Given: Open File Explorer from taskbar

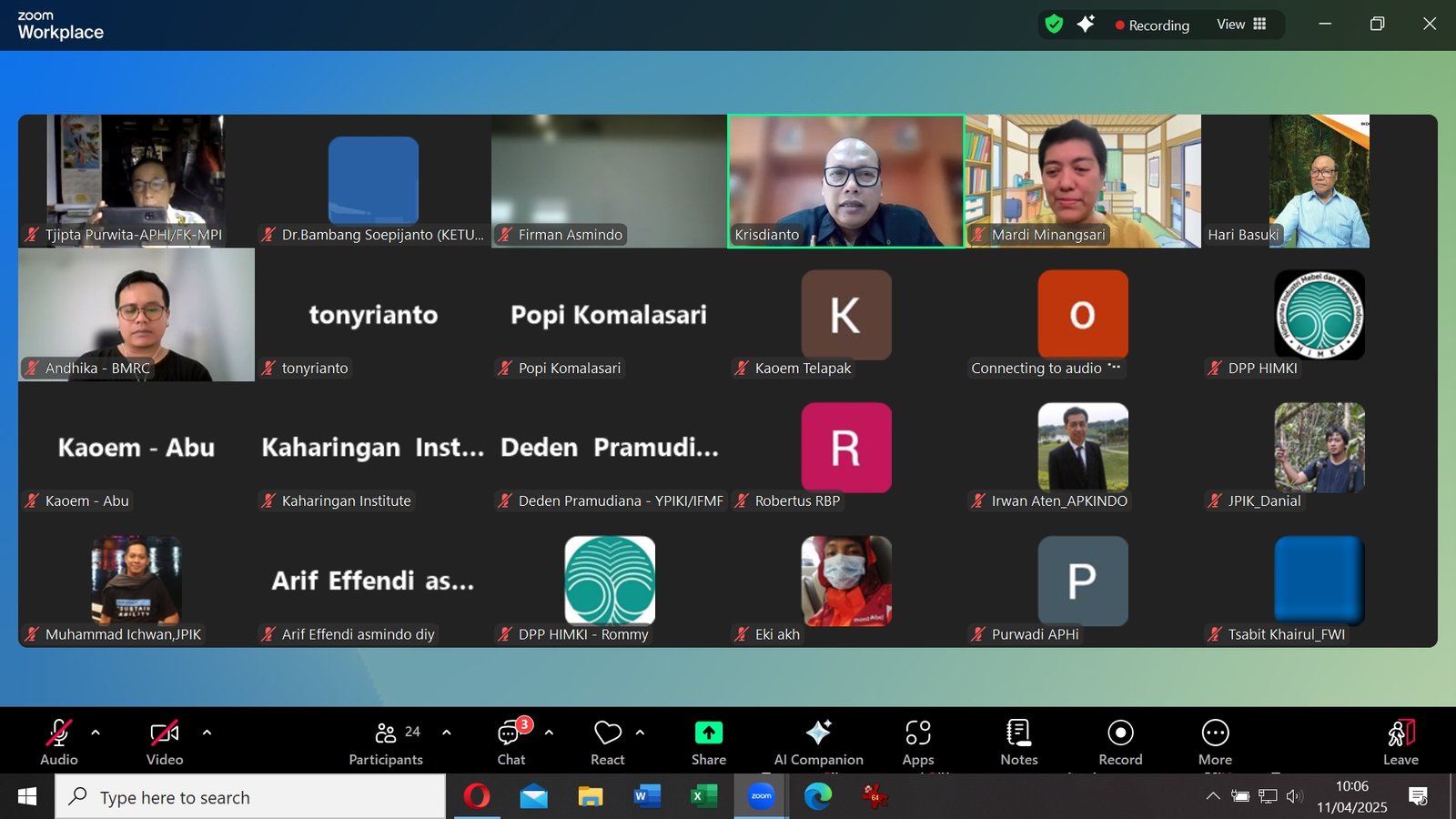Looking at the screenshot, I should tap(591, 797).
